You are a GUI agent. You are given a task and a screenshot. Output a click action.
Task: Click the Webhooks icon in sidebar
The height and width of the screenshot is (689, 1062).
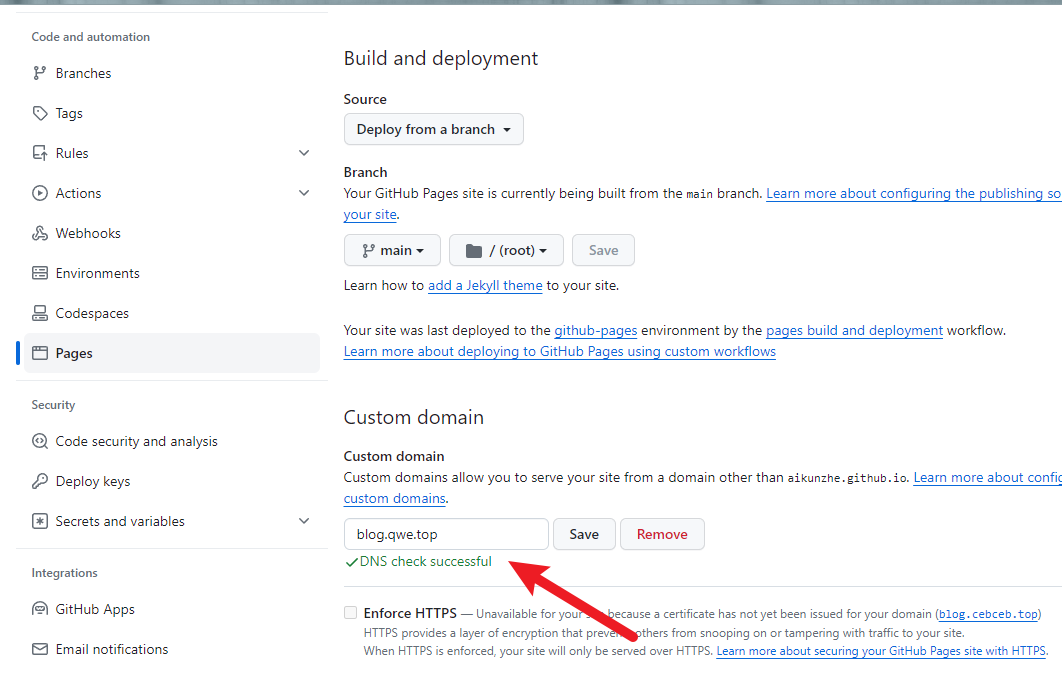pos(40,233)
